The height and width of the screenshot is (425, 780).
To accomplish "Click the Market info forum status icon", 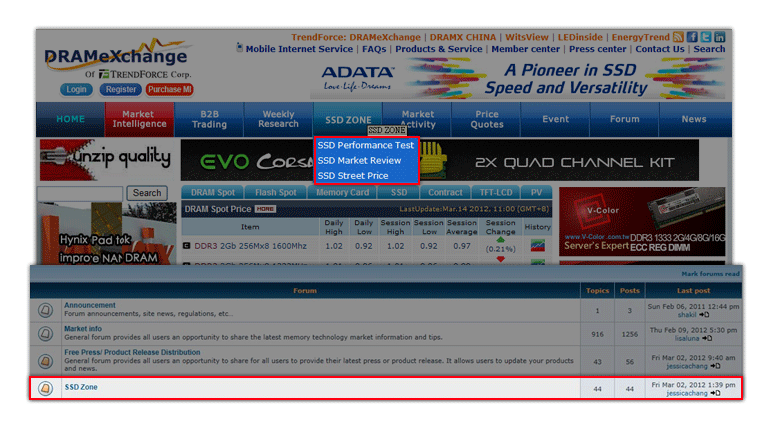I will coord(45,333).
